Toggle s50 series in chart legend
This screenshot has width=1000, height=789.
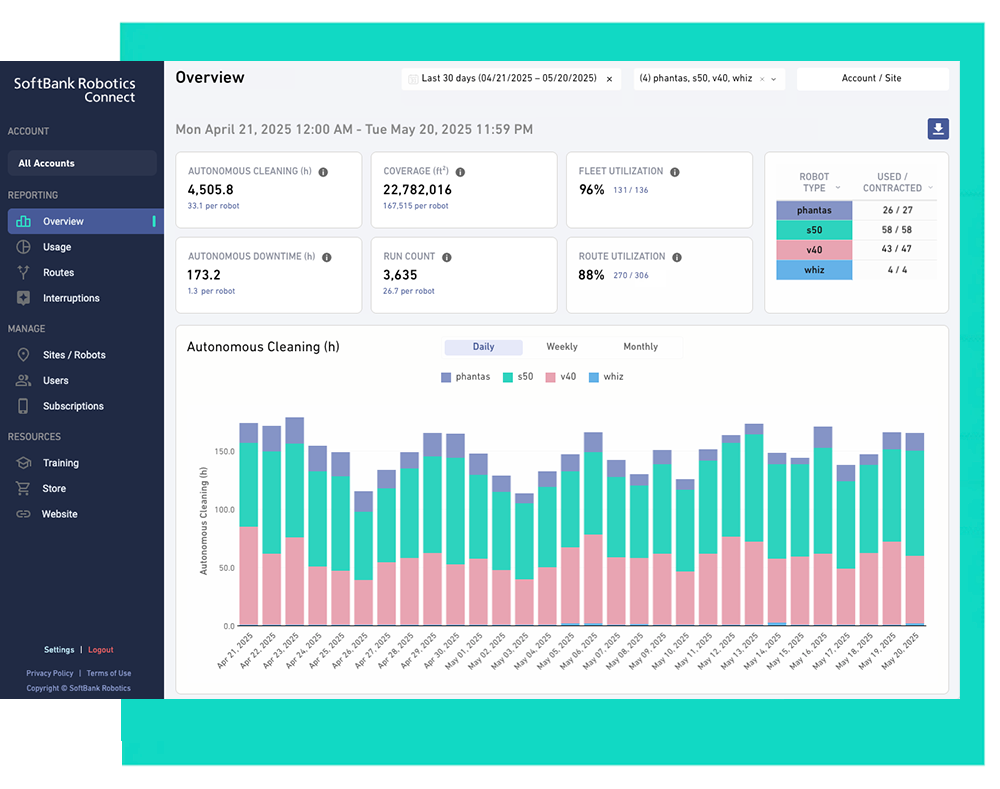[x=517, y=377]
